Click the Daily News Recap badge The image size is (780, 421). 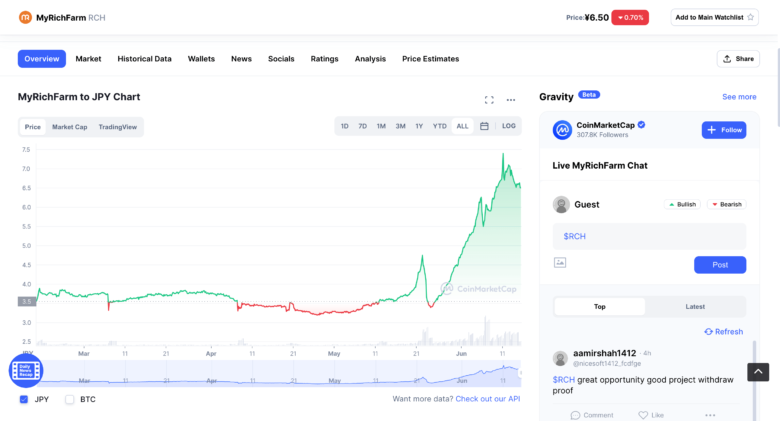click(26, 371)
